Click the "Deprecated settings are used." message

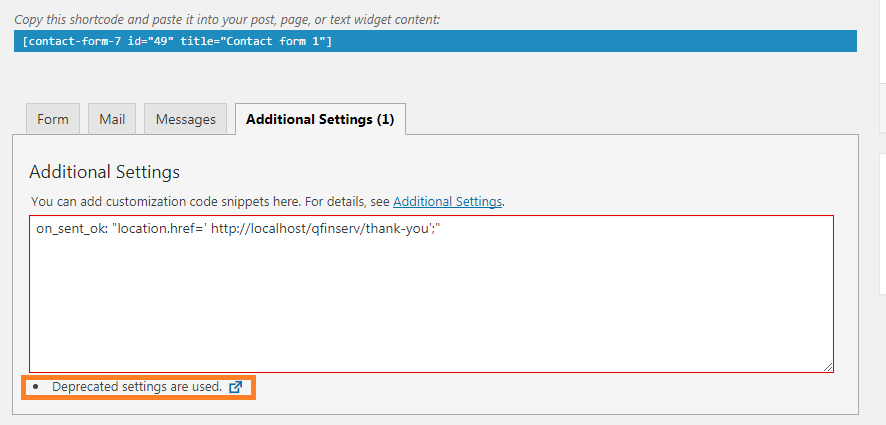pyautogui.click(x=137, y=387)
